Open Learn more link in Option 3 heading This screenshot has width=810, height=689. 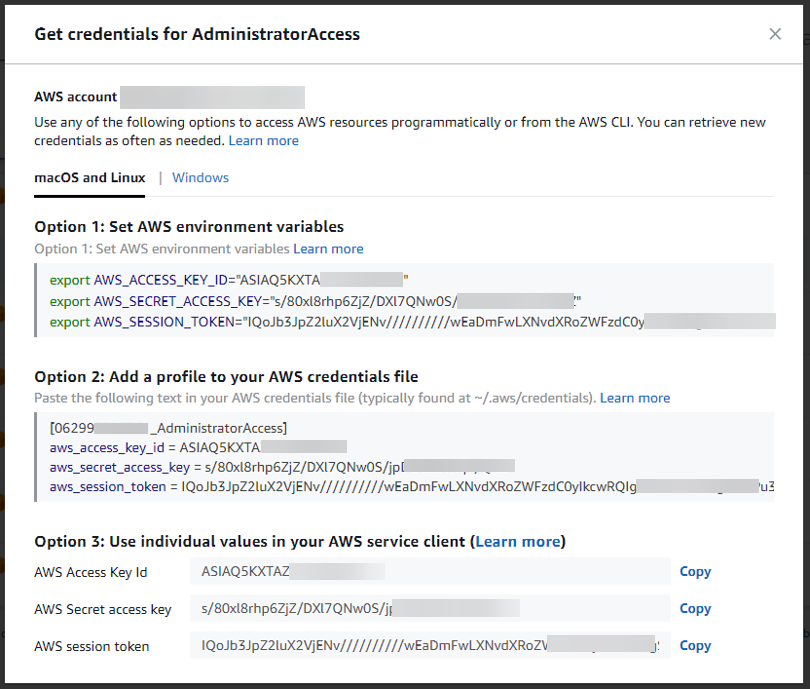click(518, 541)
